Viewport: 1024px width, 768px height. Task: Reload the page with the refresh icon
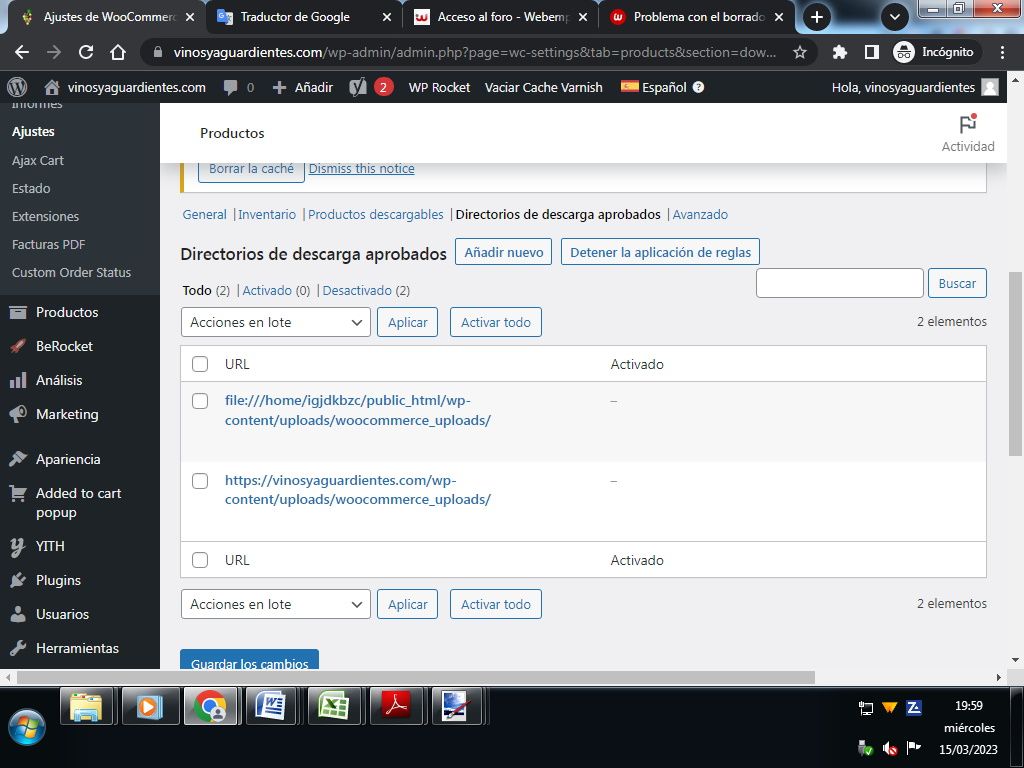86,52
